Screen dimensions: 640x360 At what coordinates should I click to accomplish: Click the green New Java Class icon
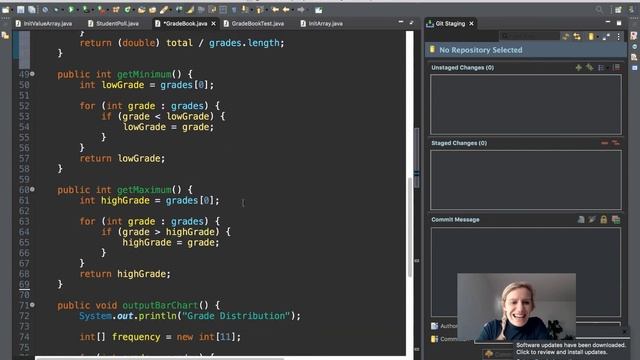point(127,10)
